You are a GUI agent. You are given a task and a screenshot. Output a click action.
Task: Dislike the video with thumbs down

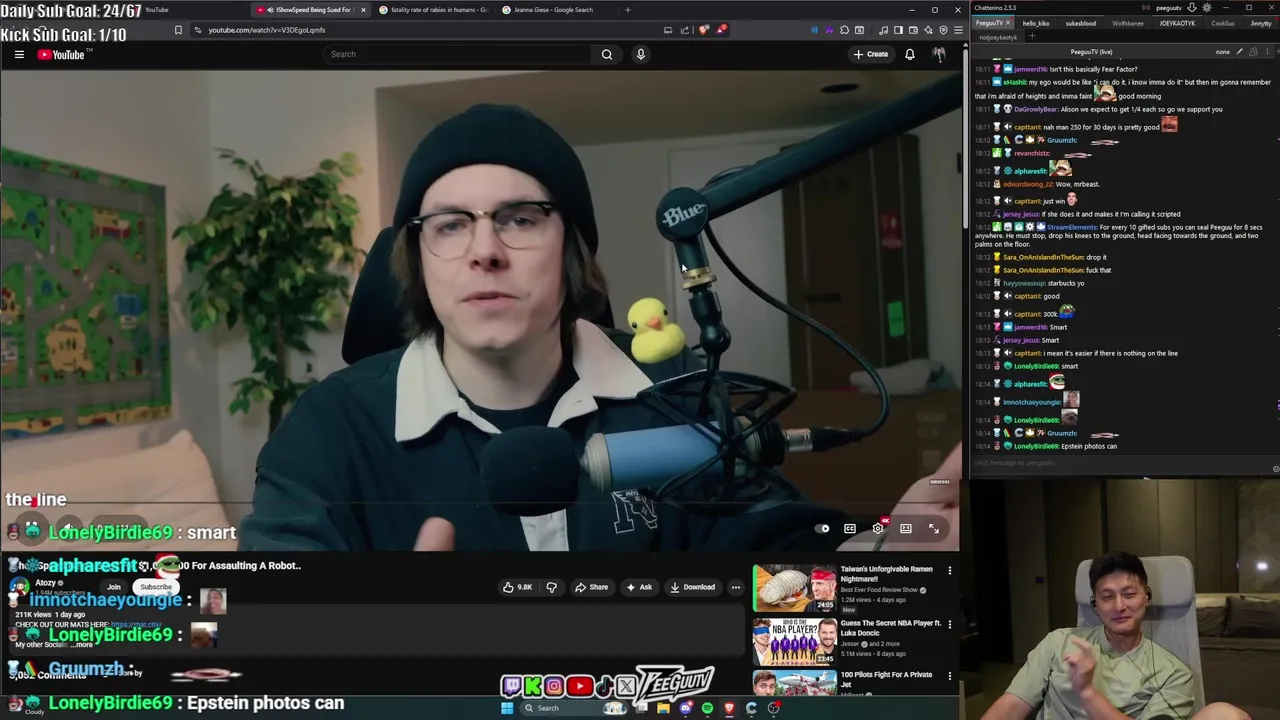point(551,587)
